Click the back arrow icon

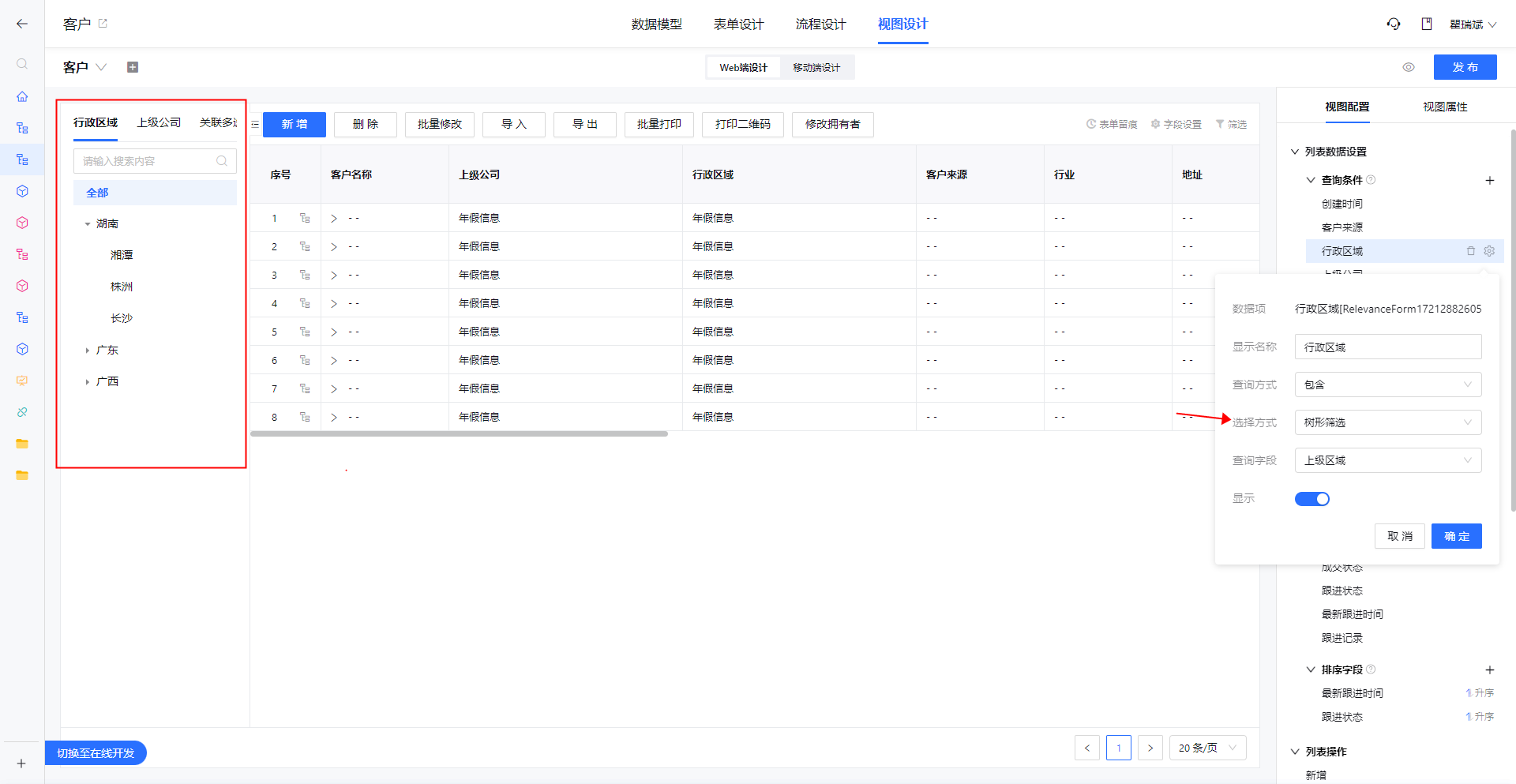pos(22,24)
